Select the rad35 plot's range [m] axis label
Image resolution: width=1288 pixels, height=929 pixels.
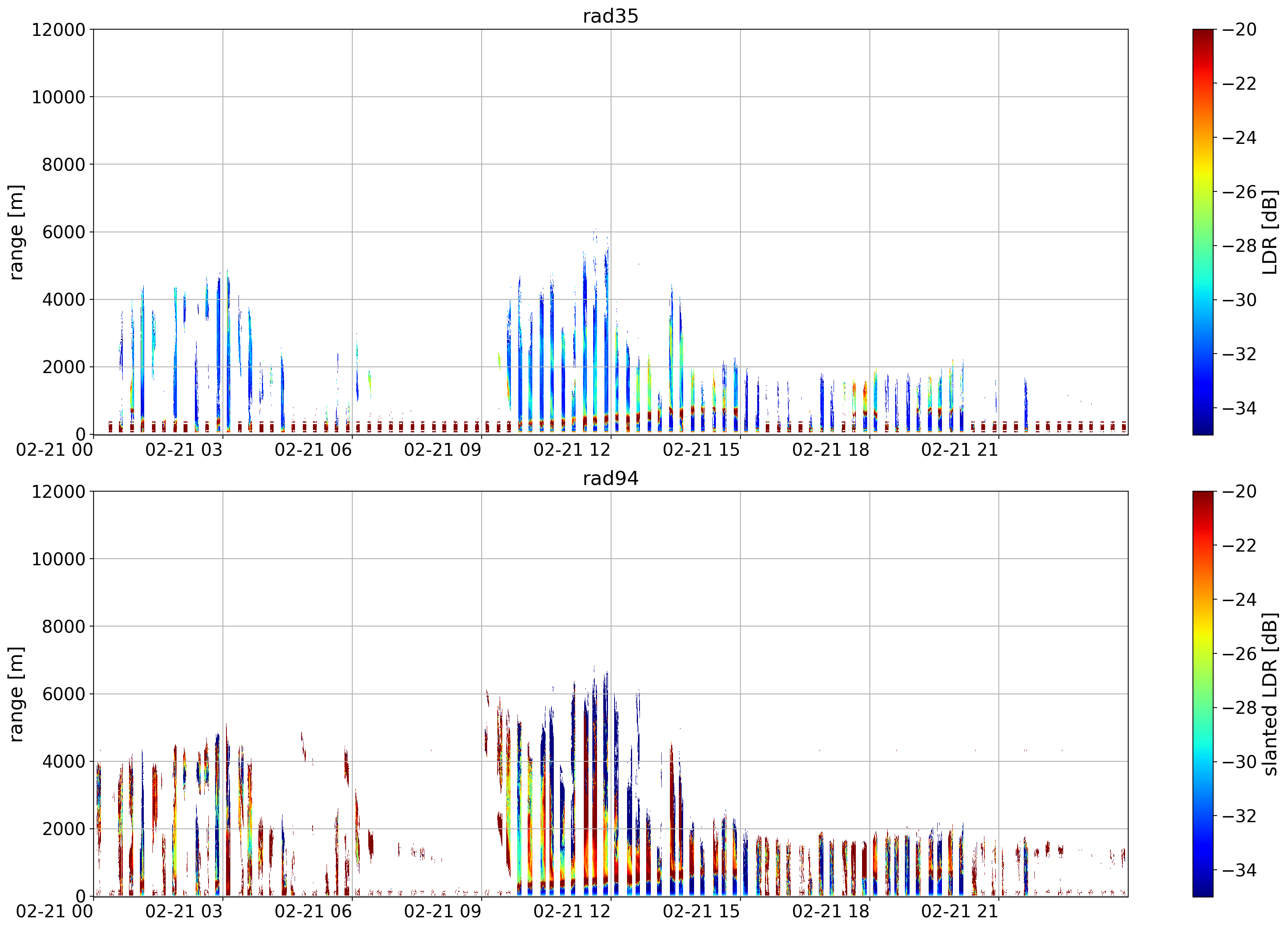16,232
